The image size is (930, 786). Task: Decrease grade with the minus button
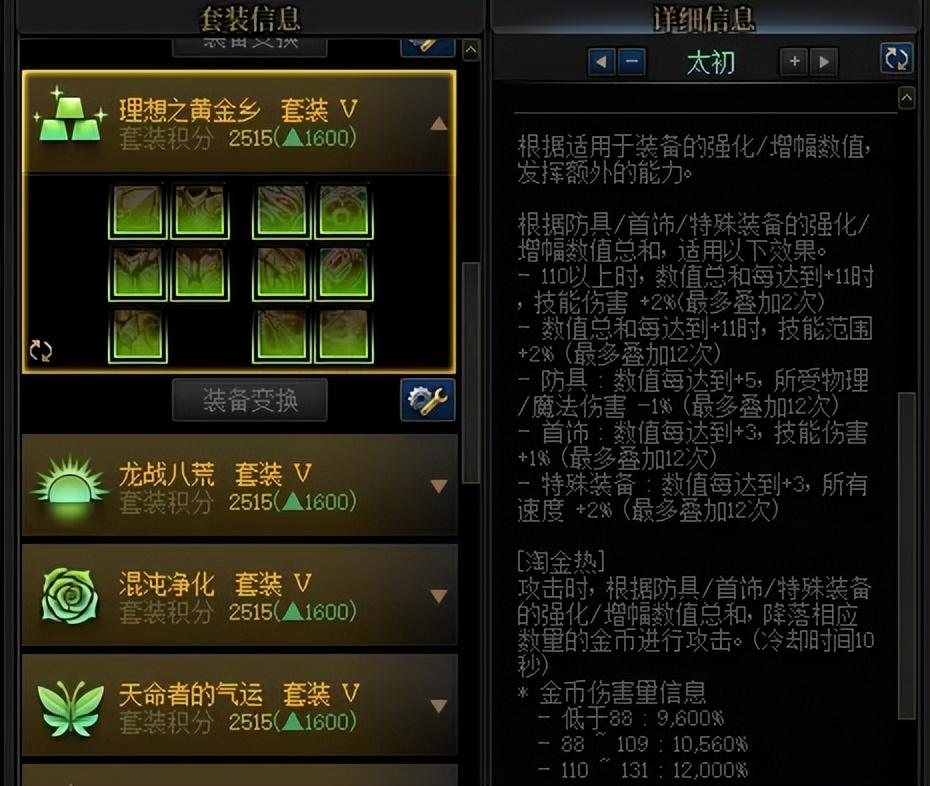tap(632, 62)
